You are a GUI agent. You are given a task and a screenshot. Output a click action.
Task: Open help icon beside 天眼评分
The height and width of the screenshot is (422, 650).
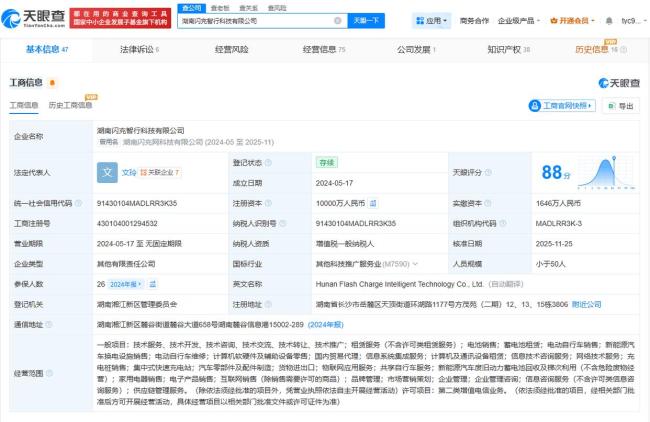coord(488,172)
